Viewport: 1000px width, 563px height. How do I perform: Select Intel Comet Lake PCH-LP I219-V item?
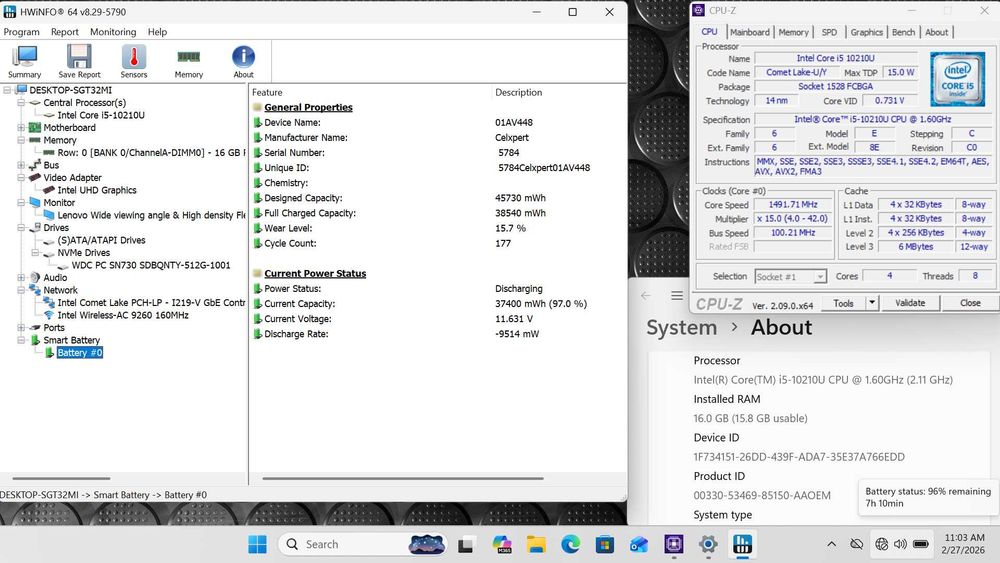151,303
